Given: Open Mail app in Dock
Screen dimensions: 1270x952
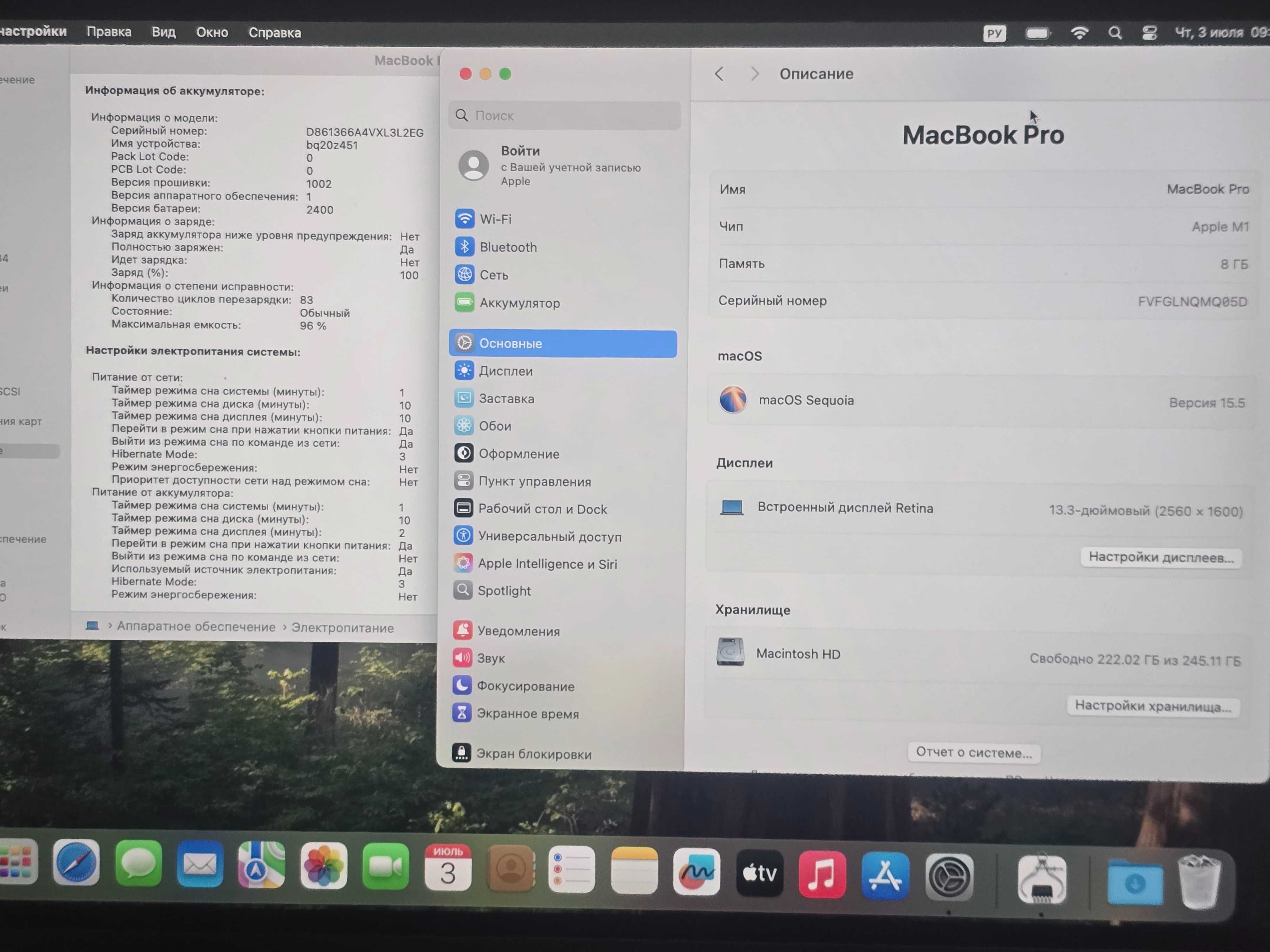Looking at the screenshot, I should [x=200, y=864].
